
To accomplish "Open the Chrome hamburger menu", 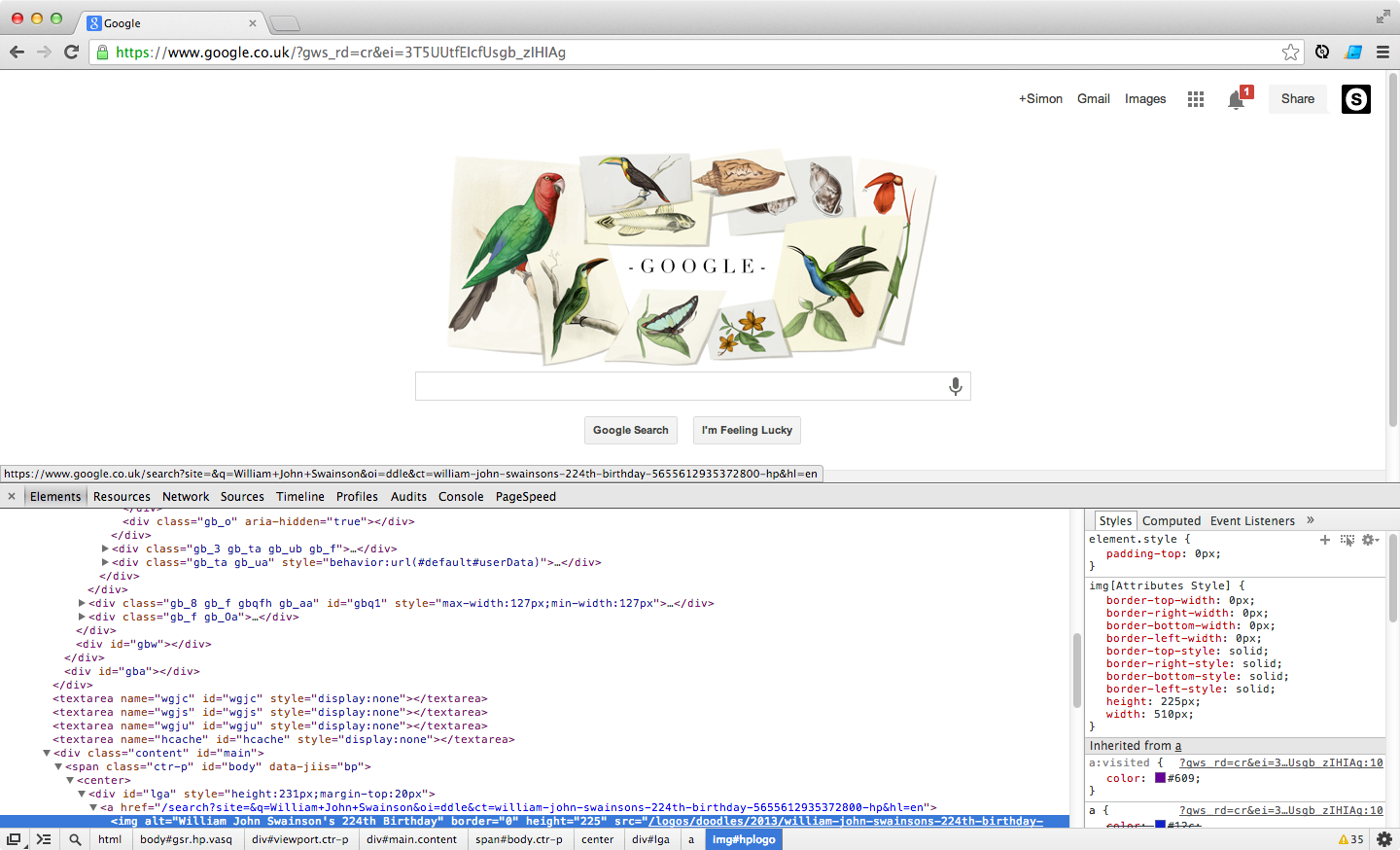I will pos(1382,53).
